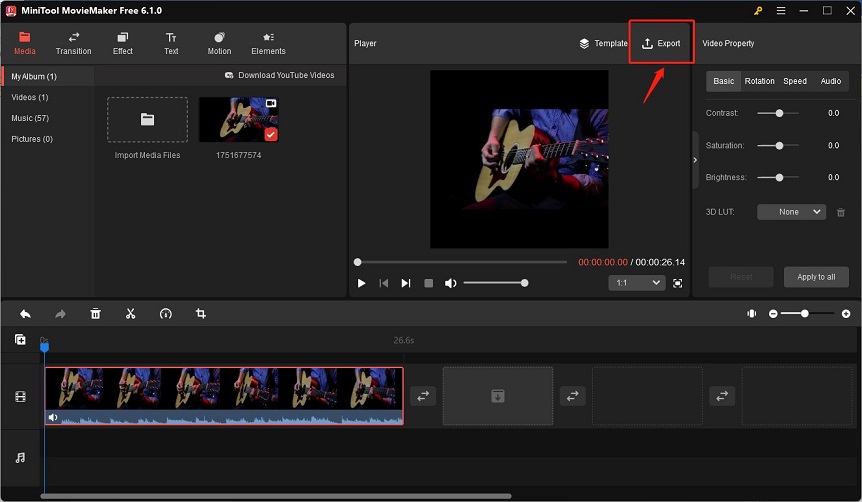The height and width of the screenshot is (502, 862).
Task: Delete the 3D LUT with trash icon
Action: point(841,212)
